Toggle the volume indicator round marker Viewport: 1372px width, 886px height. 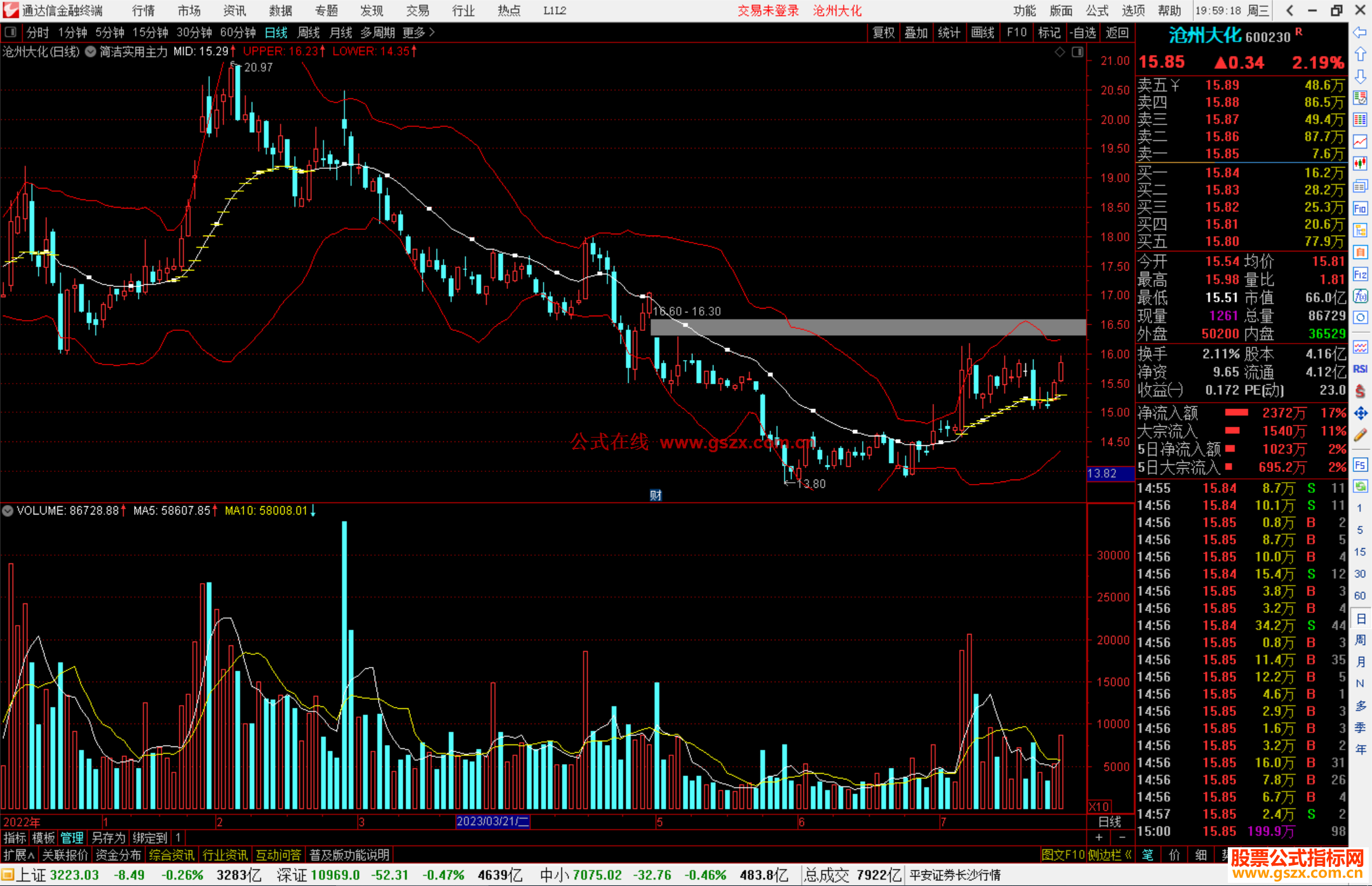point(8,511)
